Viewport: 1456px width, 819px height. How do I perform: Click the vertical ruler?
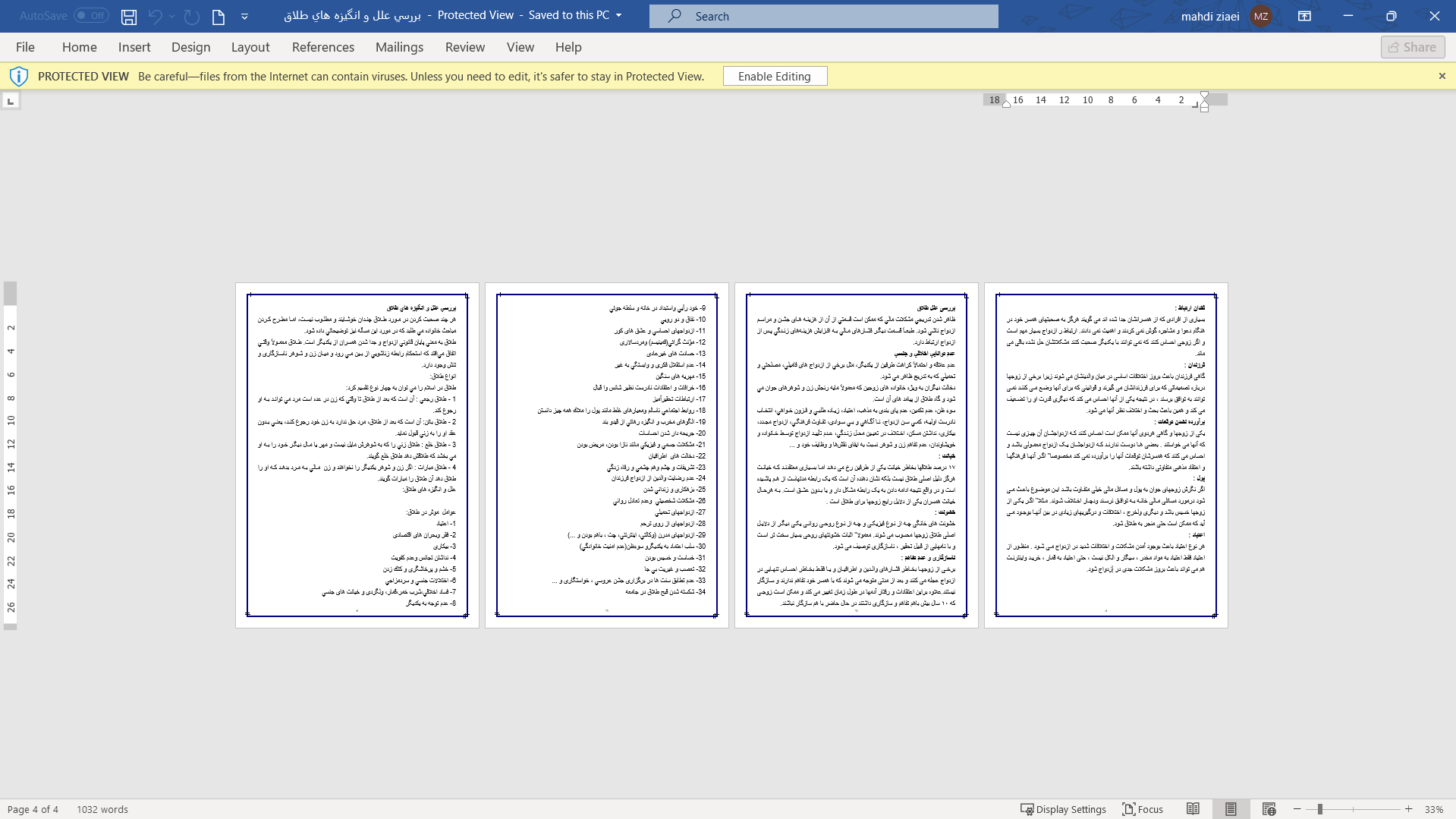pos(11,455)
